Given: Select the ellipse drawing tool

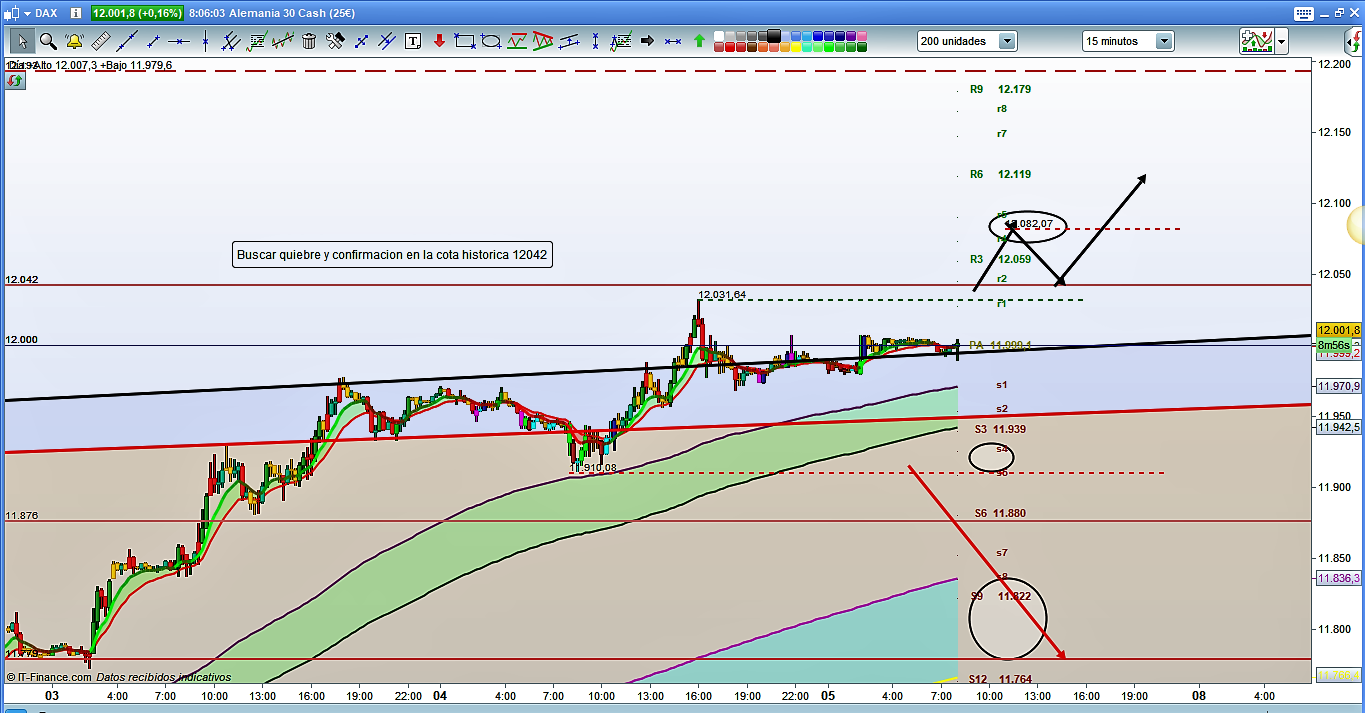Looking at the screenshot, I should [491, 41].
